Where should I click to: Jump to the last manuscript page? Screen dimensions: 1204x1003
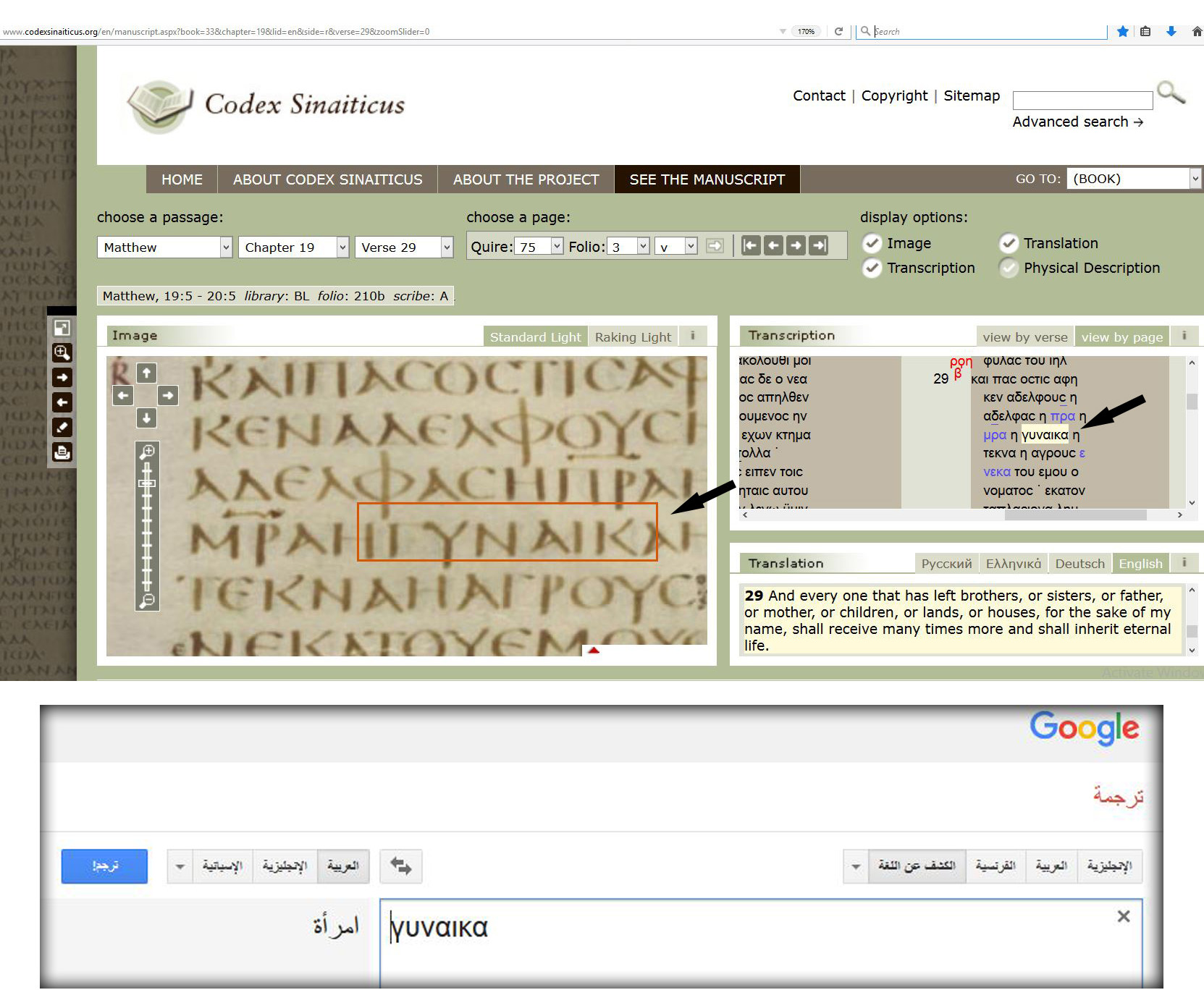click(x=819, y=246)
